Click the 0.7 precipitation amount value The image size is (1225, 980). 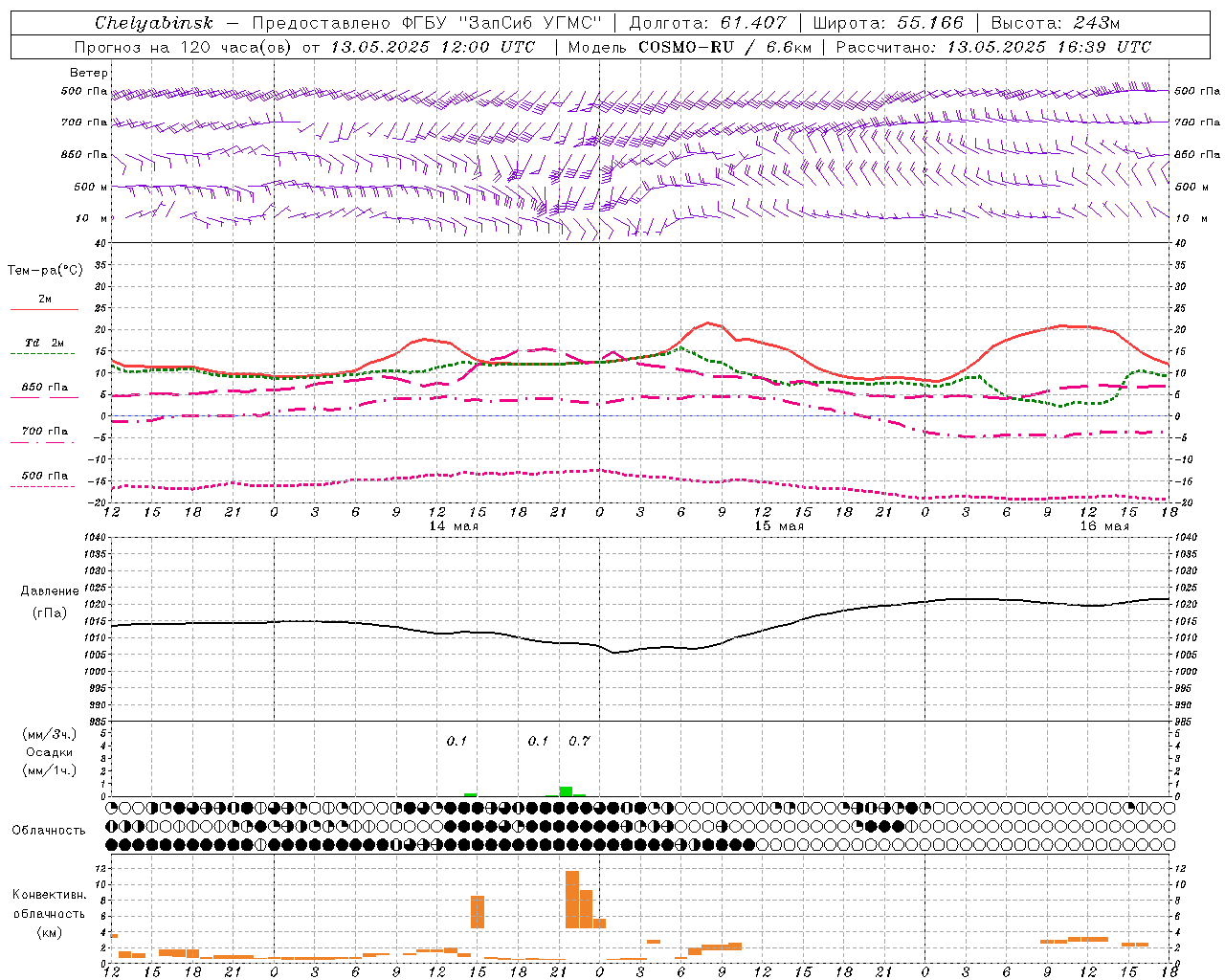point(579,741)
